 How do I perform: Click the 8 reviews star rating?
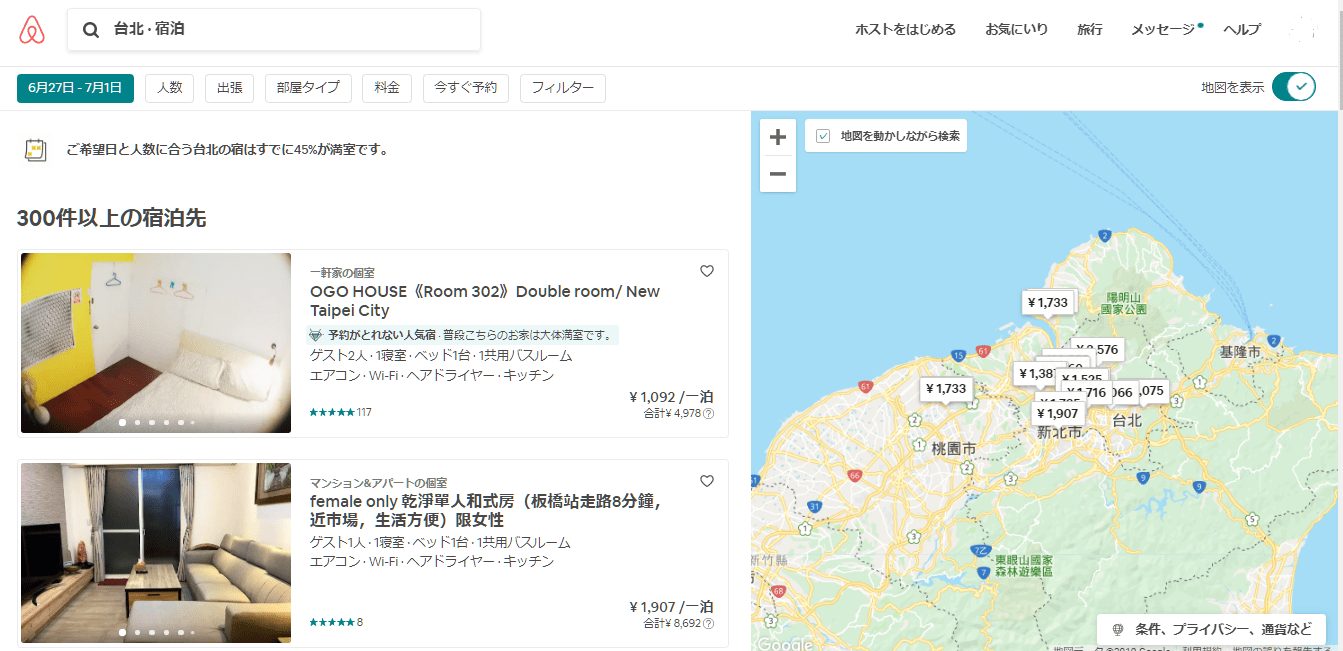pyautogui.click(x=336, y=622)
